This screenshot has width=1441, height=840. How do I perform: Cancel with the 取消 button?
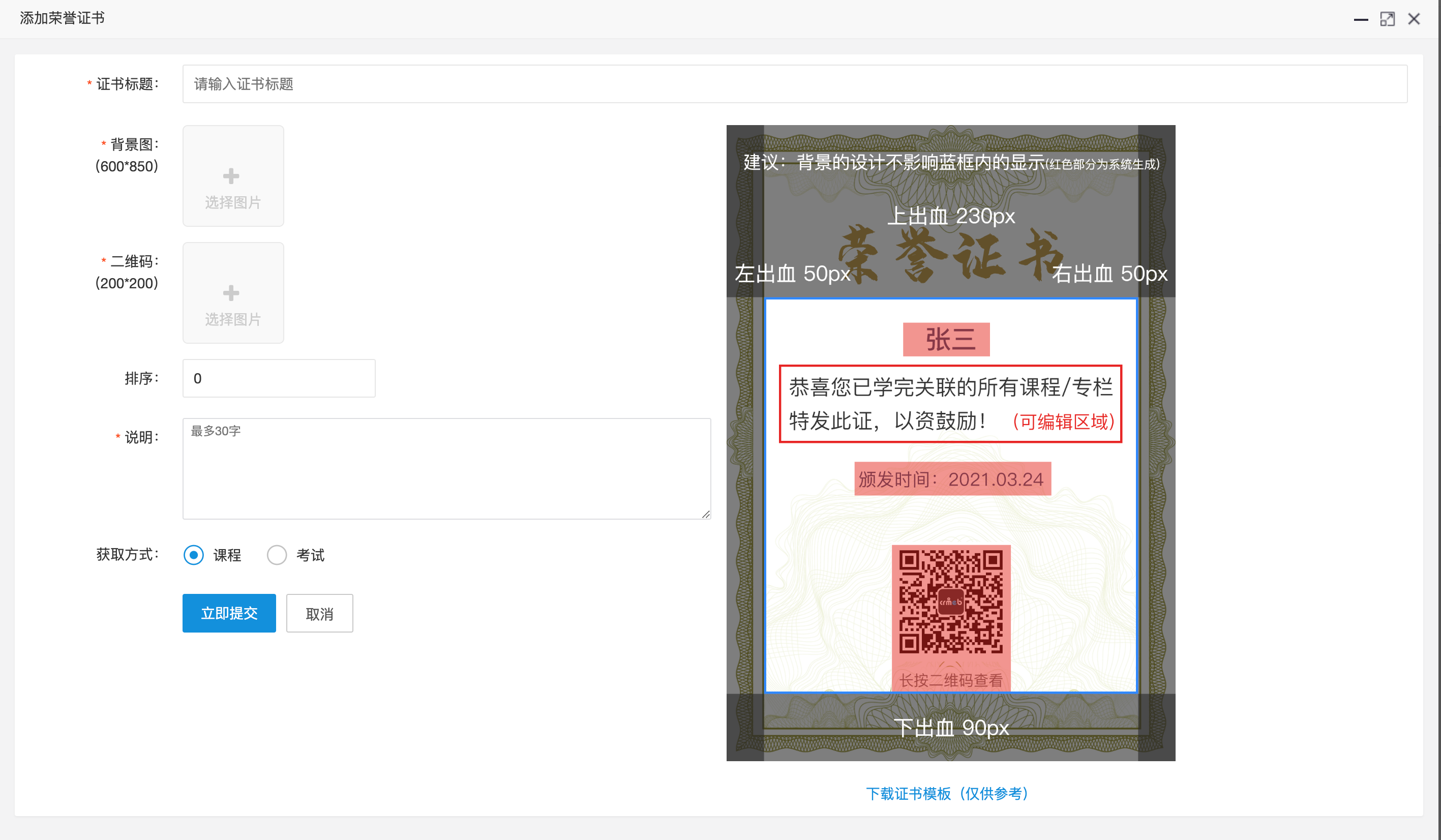(320, 613)
